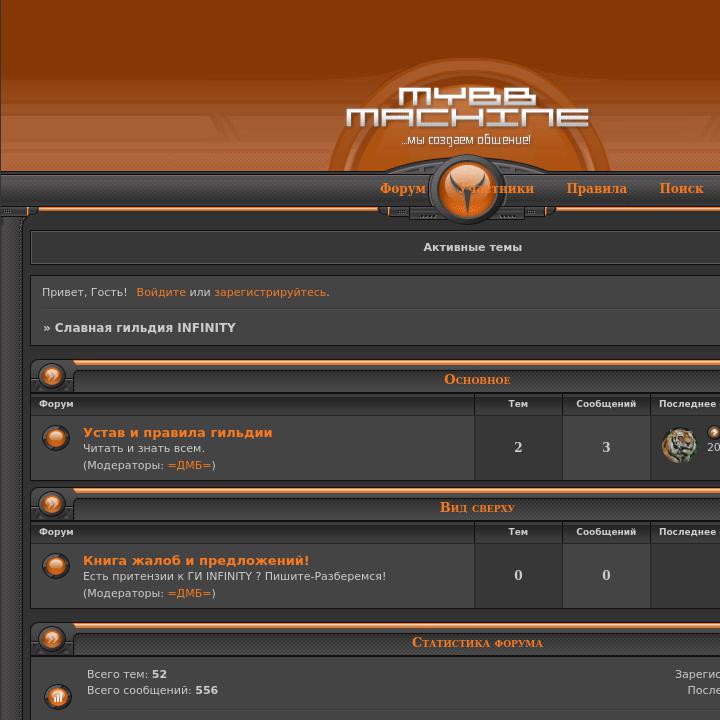The width and height of the screenshot is (720, 720).
Task: Open the Поиск navigation menu item
Action: [681, 188]
